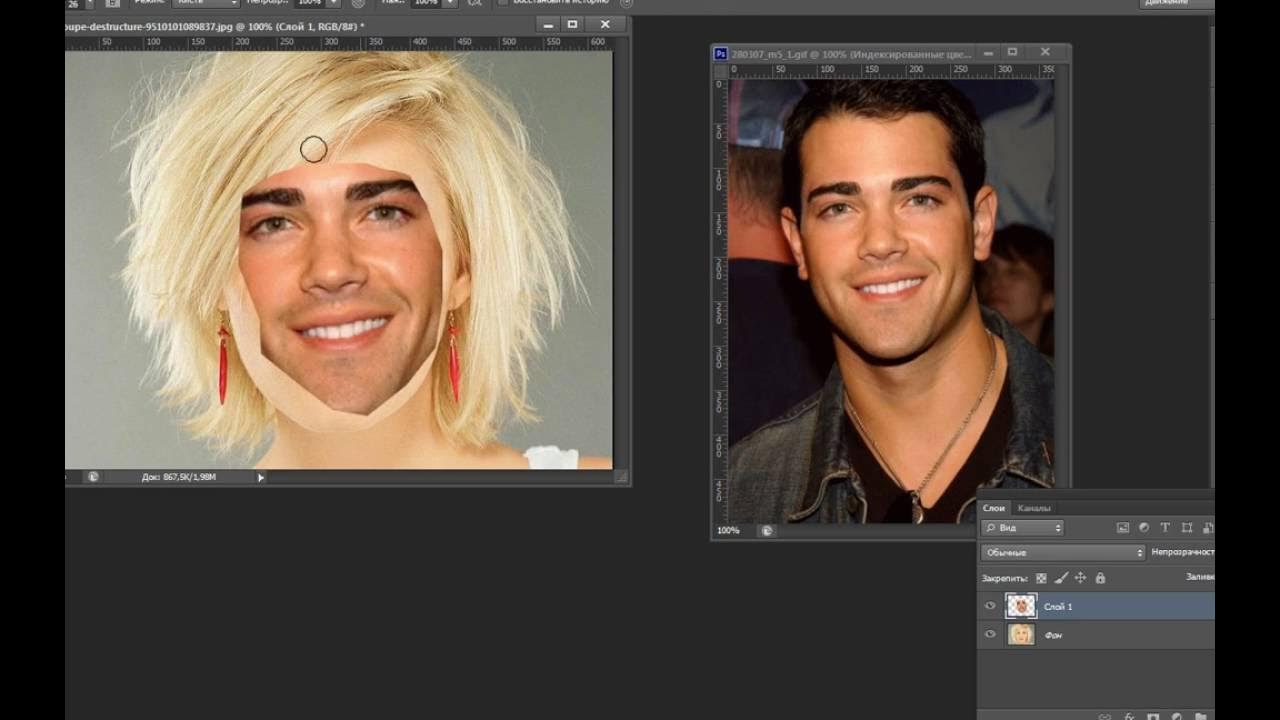This screenshot has height=720, width=1280.
Task: Select the Фон layer thumbnail
Action: point(1020,634)
